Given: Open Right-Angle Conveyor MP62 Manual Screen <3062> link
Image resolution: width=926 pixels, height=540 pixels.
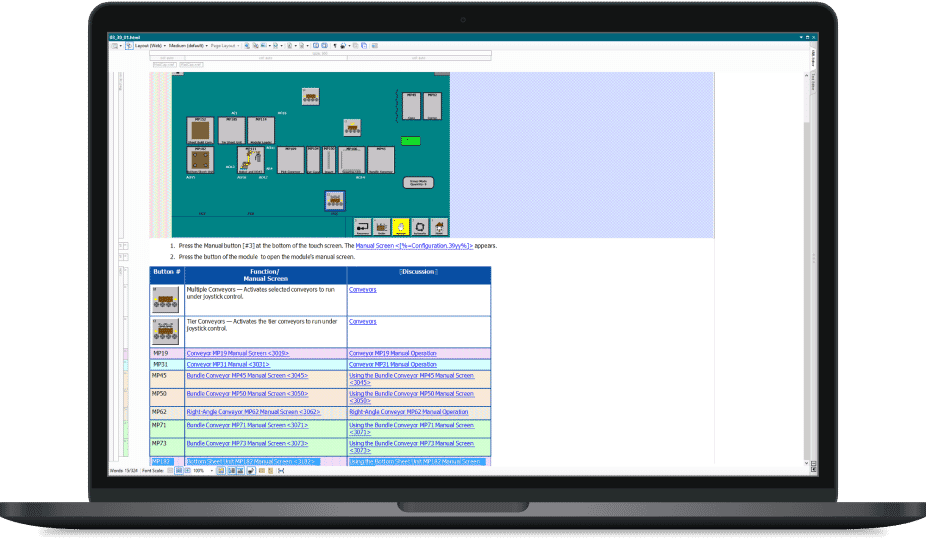Looking at the screenshot, I should click(x=253, y=412).
